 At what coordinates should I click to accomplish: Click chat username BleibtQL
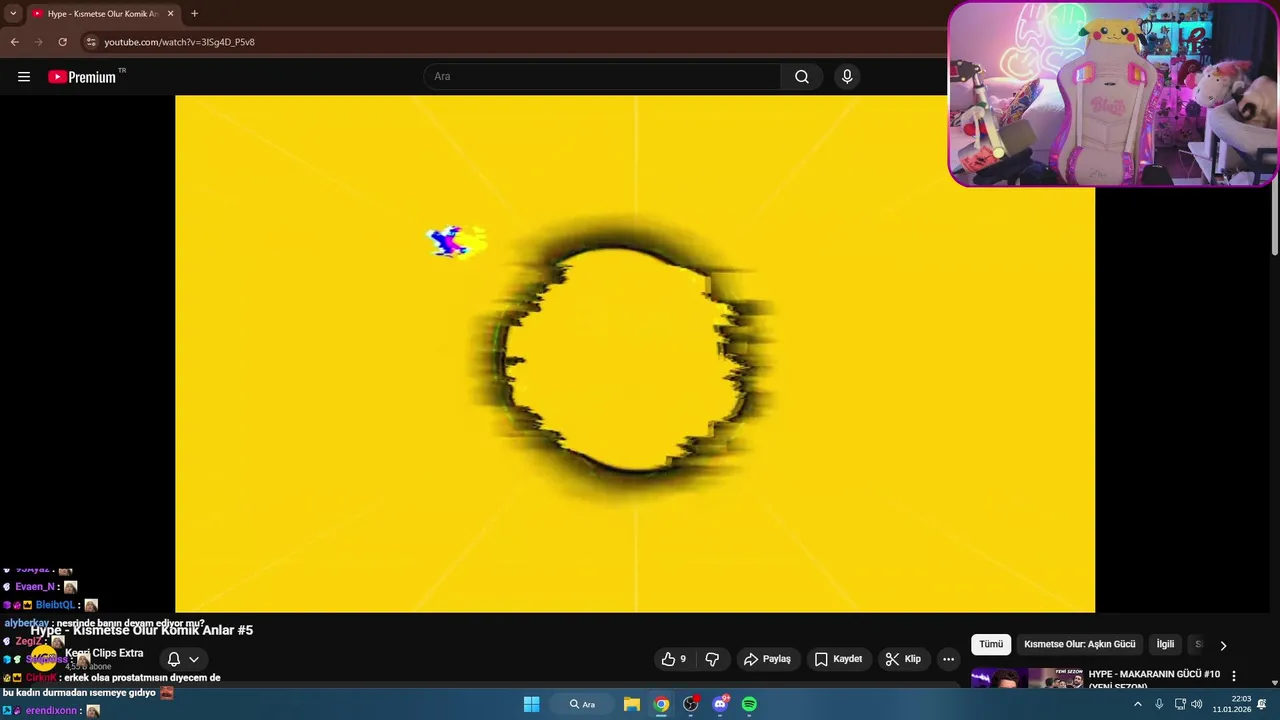[x=55, y=605]
